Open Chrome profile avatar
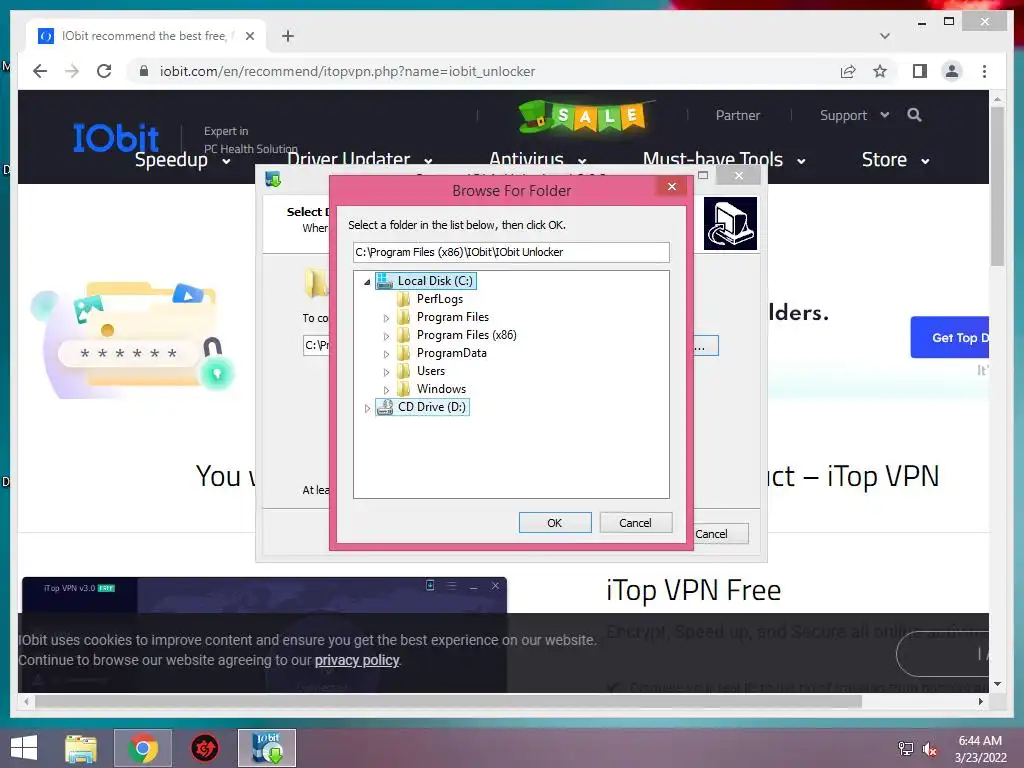Screen dimensions: 1024x768 click(x=952, y=71)
